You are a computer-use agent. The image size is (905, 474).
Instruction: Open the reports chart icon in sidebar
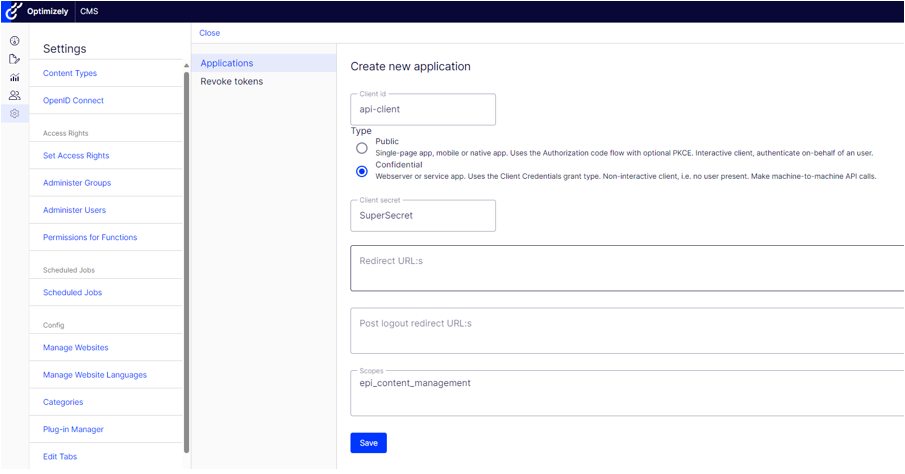(14, 77)
